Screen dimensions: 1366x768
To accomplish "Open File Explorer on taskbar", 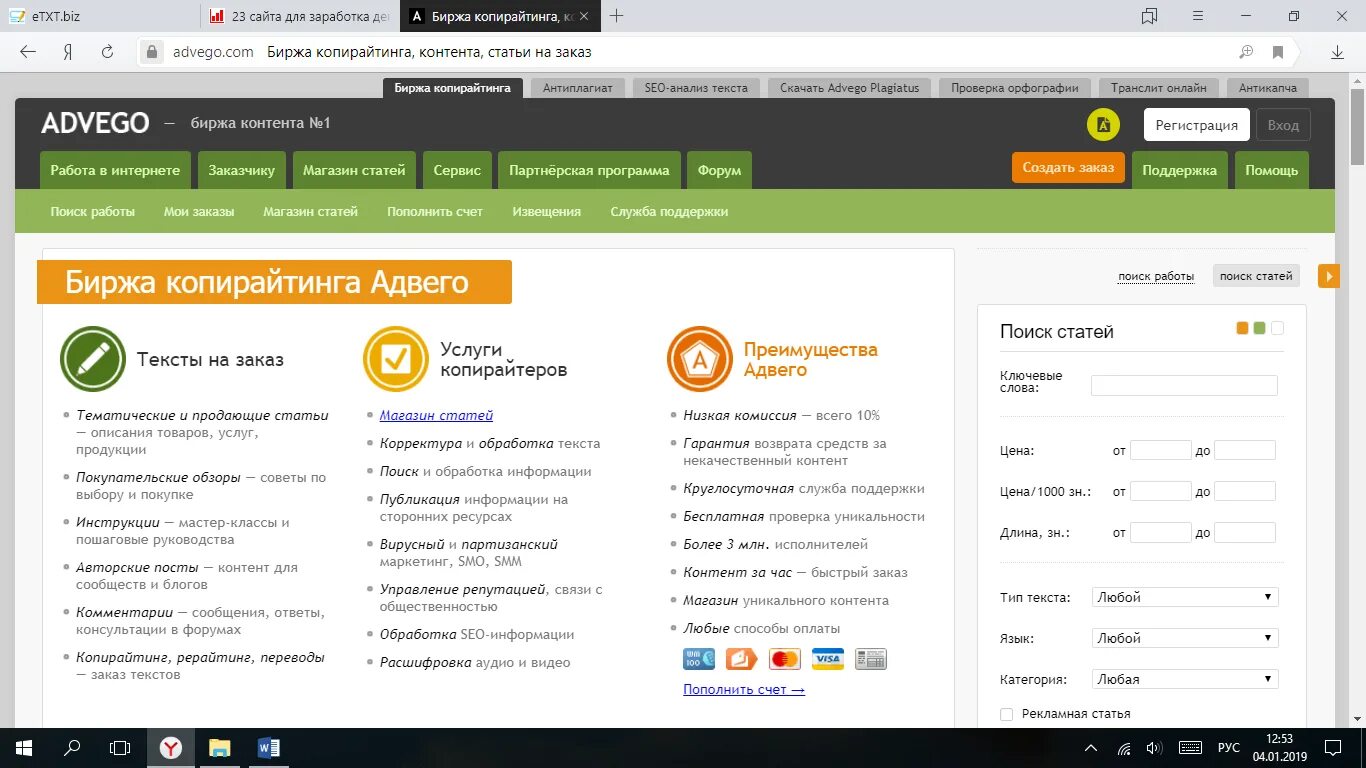I will coord(219,748).
